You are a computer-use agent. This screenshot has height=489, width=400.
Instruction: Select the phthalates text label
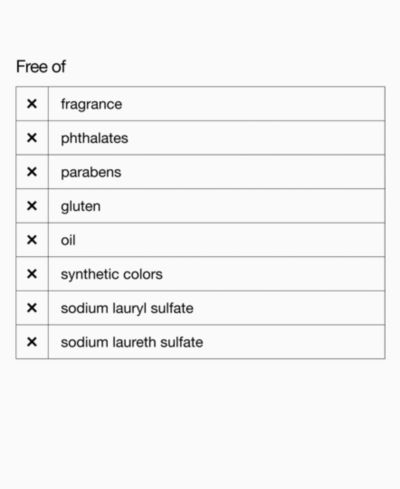tap(94, 138)
